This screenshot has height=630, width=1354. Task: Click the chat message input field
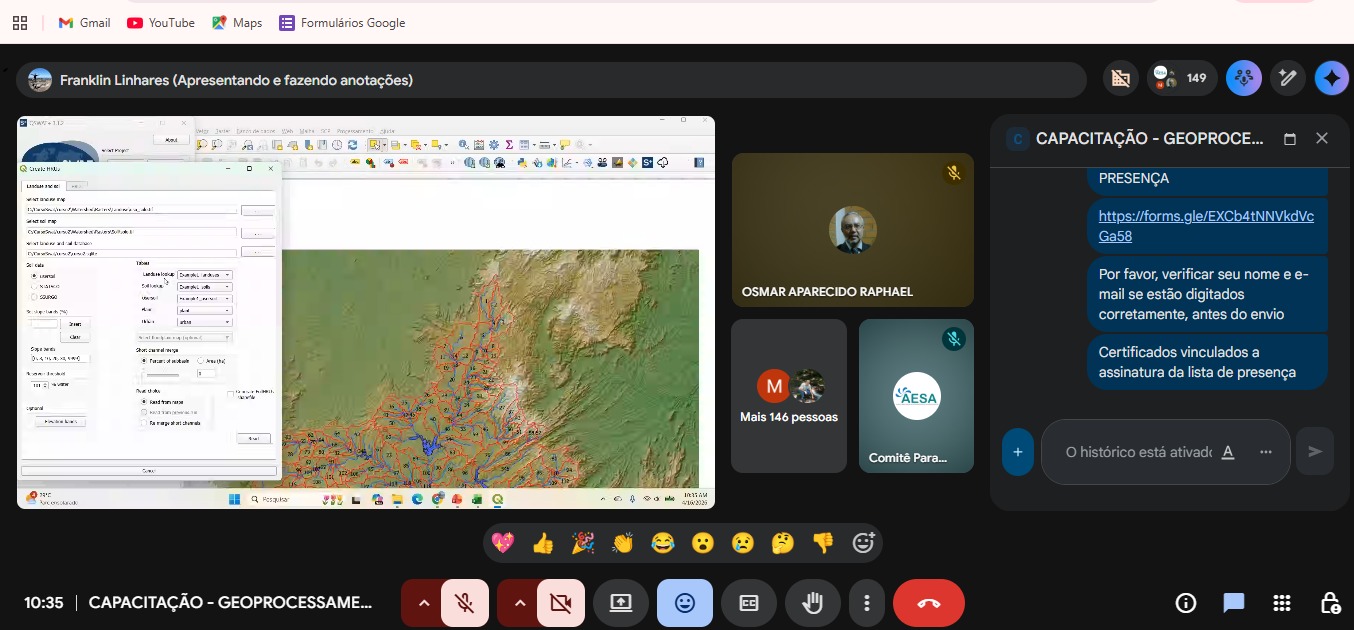click(x=1138, y=452)
